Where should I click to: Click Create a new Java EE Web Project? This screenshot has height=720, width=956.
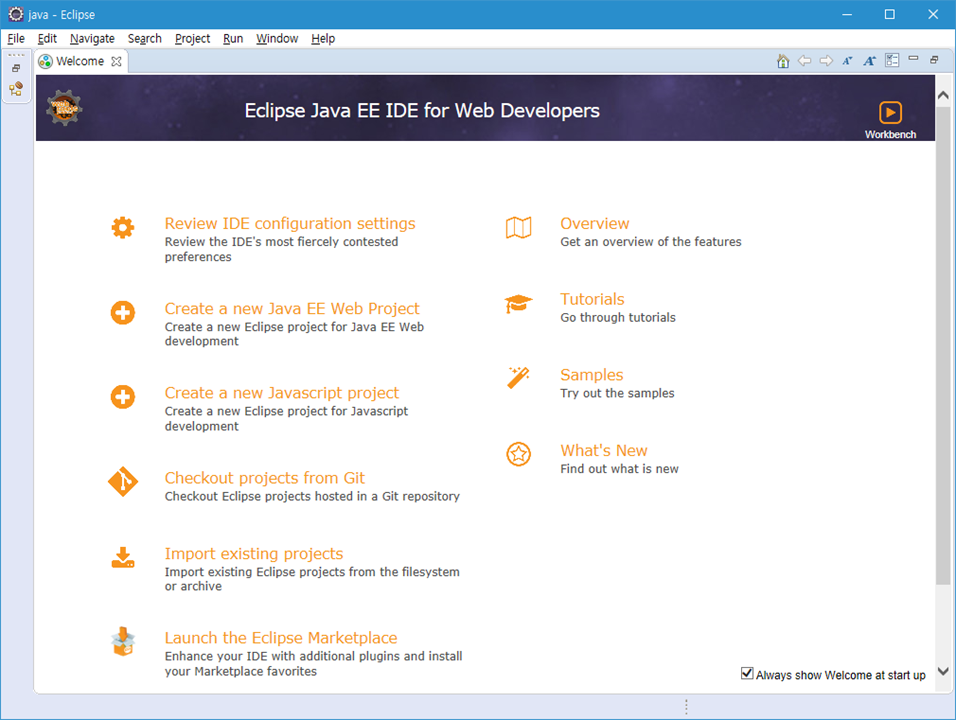click(x=292, y=308)
